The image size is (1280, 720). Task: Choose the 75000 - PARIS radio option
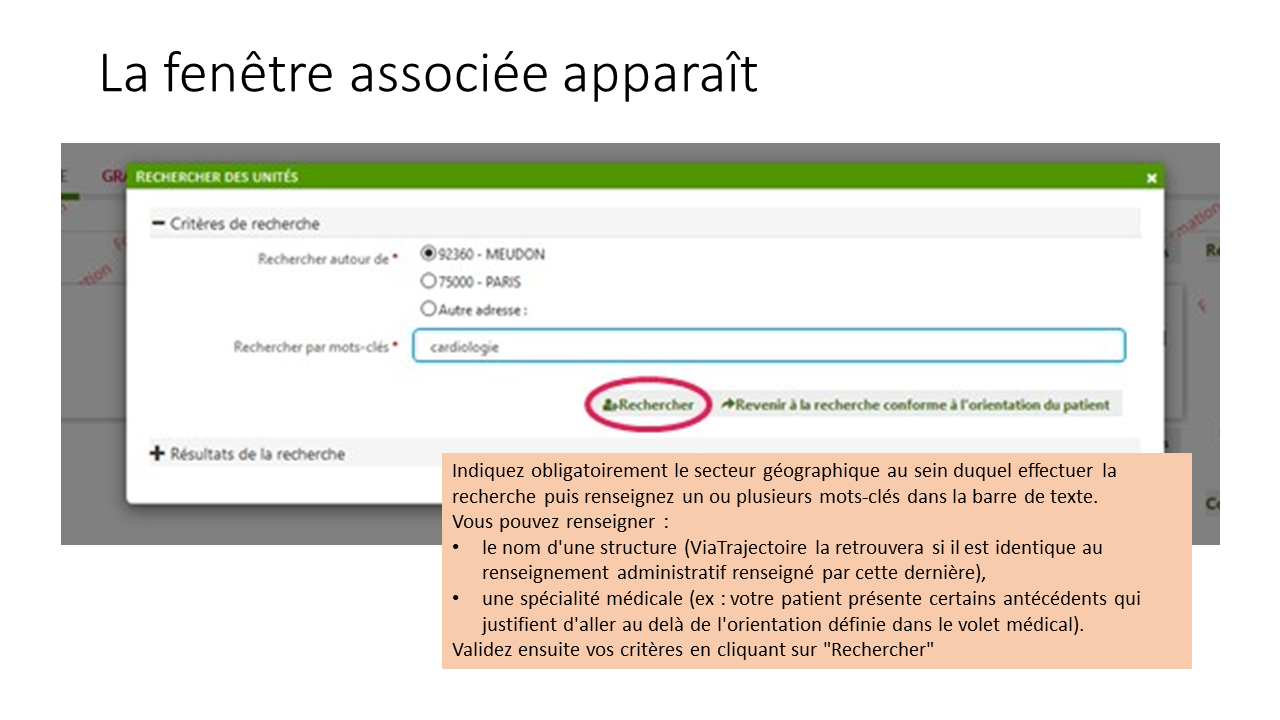pos(429,282)
